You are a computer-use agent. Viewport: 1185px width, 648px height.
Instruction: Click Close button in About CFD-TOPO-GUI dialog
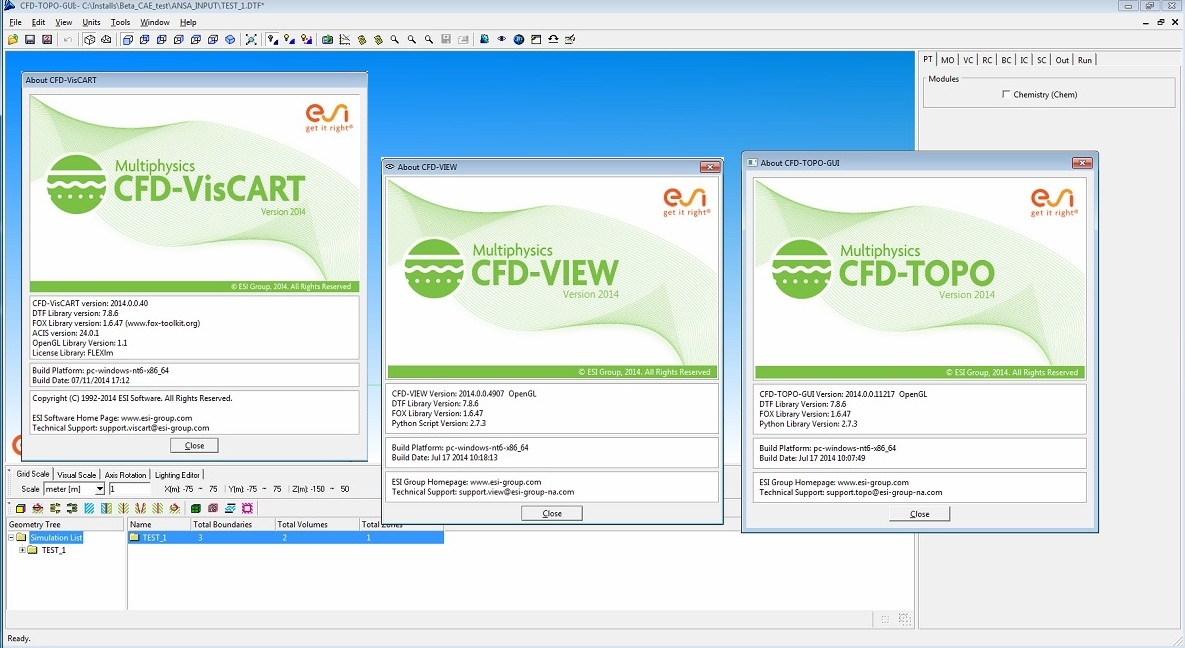coord(920,514)
